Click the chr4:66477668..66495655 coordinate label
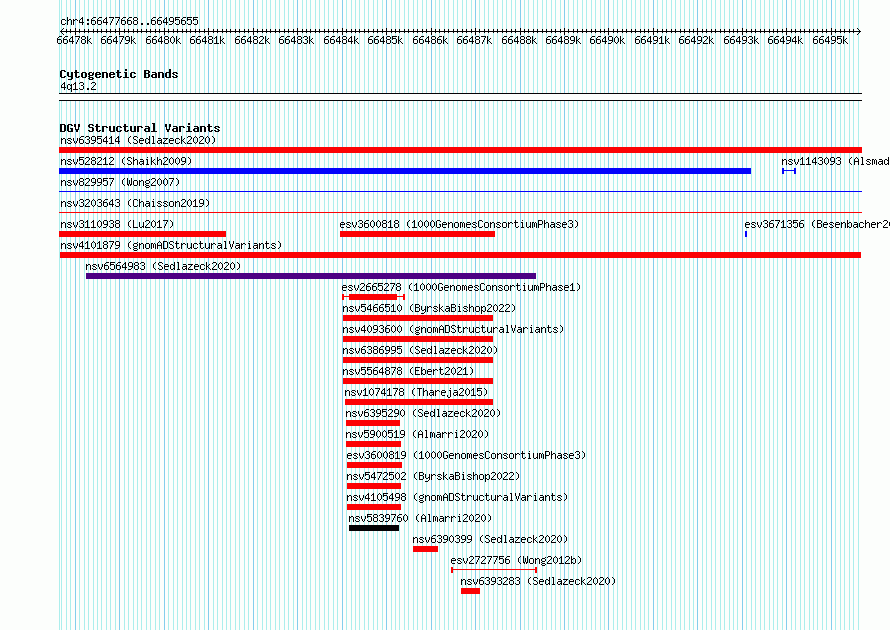The width and height of the screenshot is (890, 630). click(129, 22)
